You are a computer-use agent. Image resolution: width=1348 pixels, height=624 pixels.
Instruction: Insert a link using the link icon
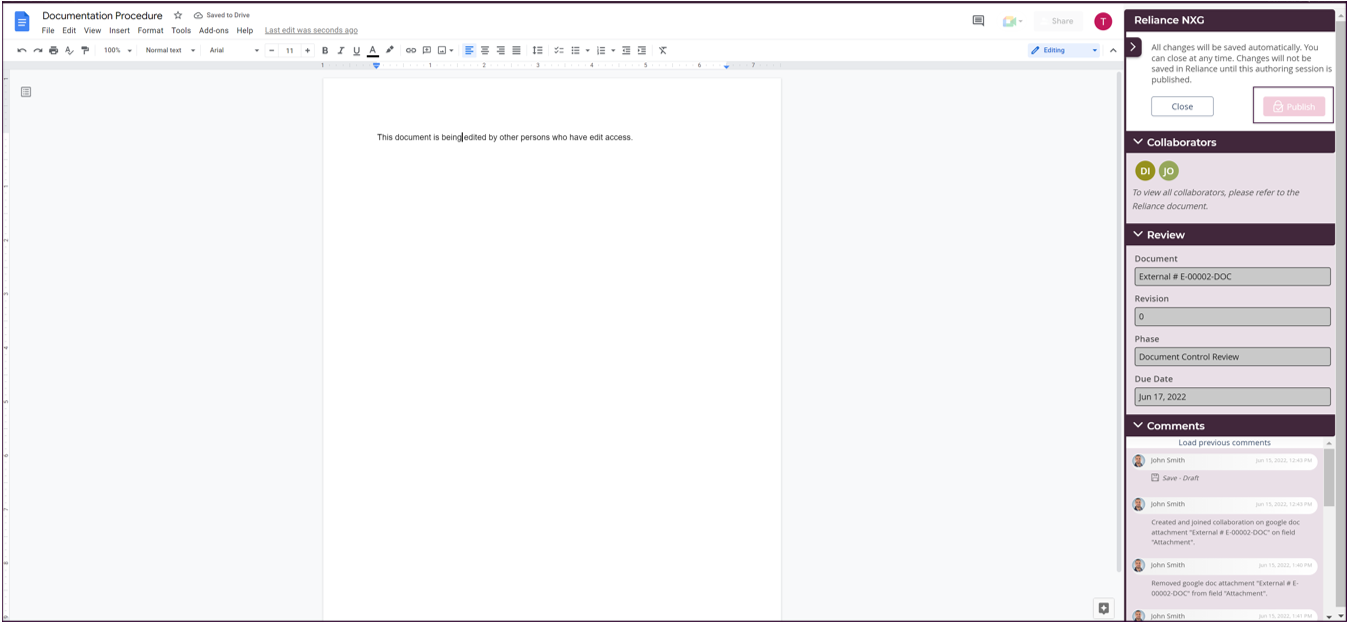click(x=410, y=50)
